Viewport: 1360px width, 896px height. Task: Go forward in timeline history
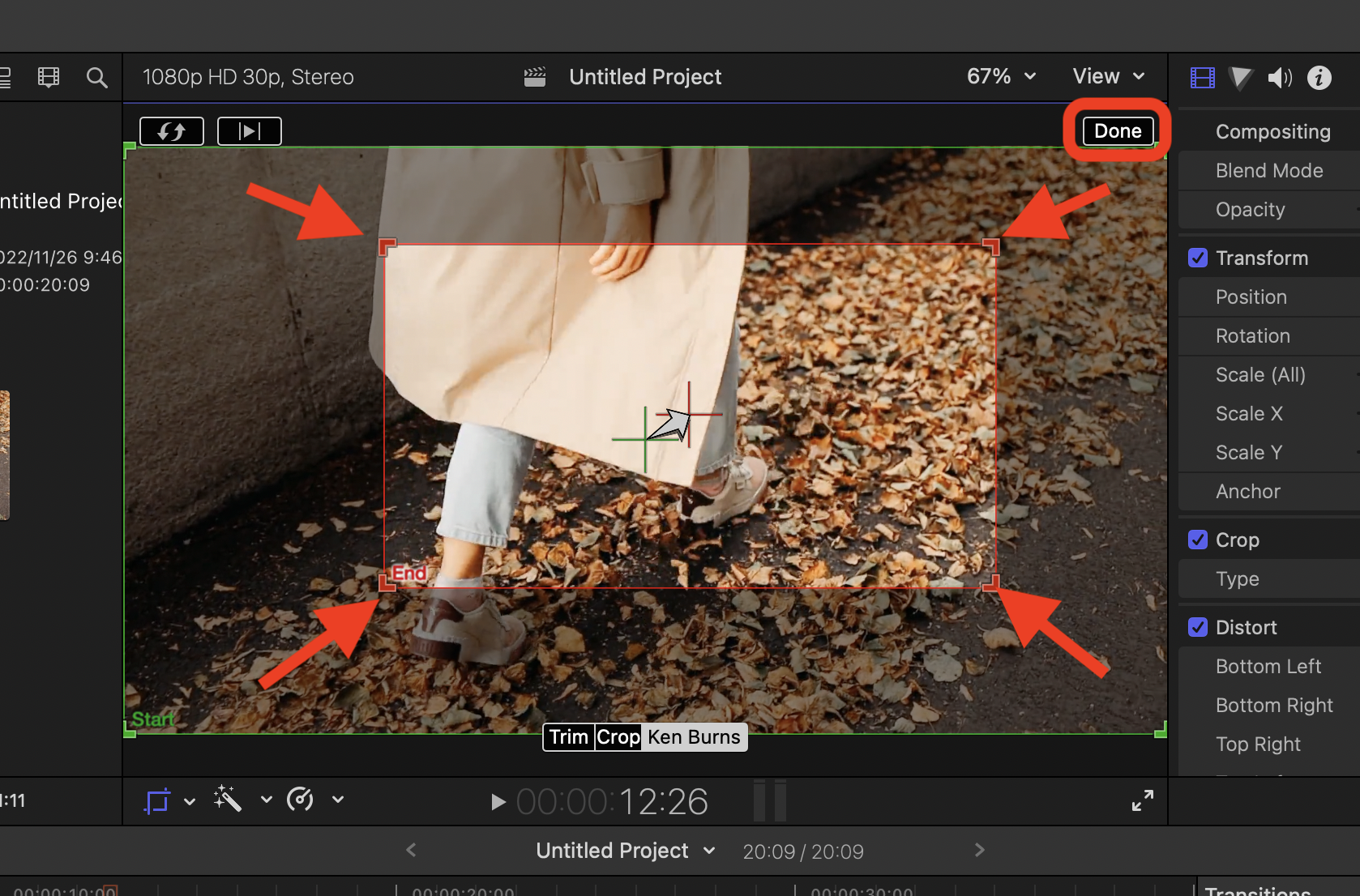(x=980, y=850)
